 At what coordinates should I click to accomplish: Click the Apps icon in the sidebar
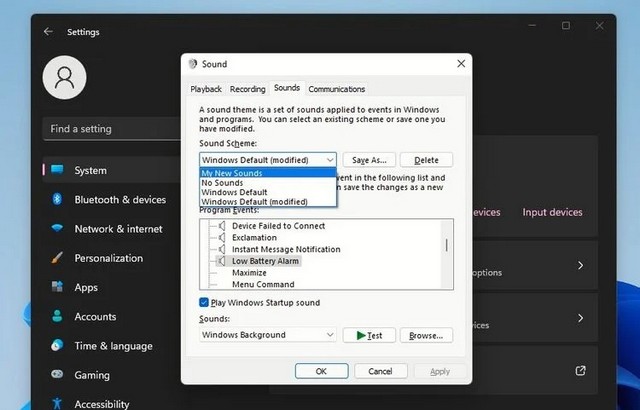tap(57, 287)
